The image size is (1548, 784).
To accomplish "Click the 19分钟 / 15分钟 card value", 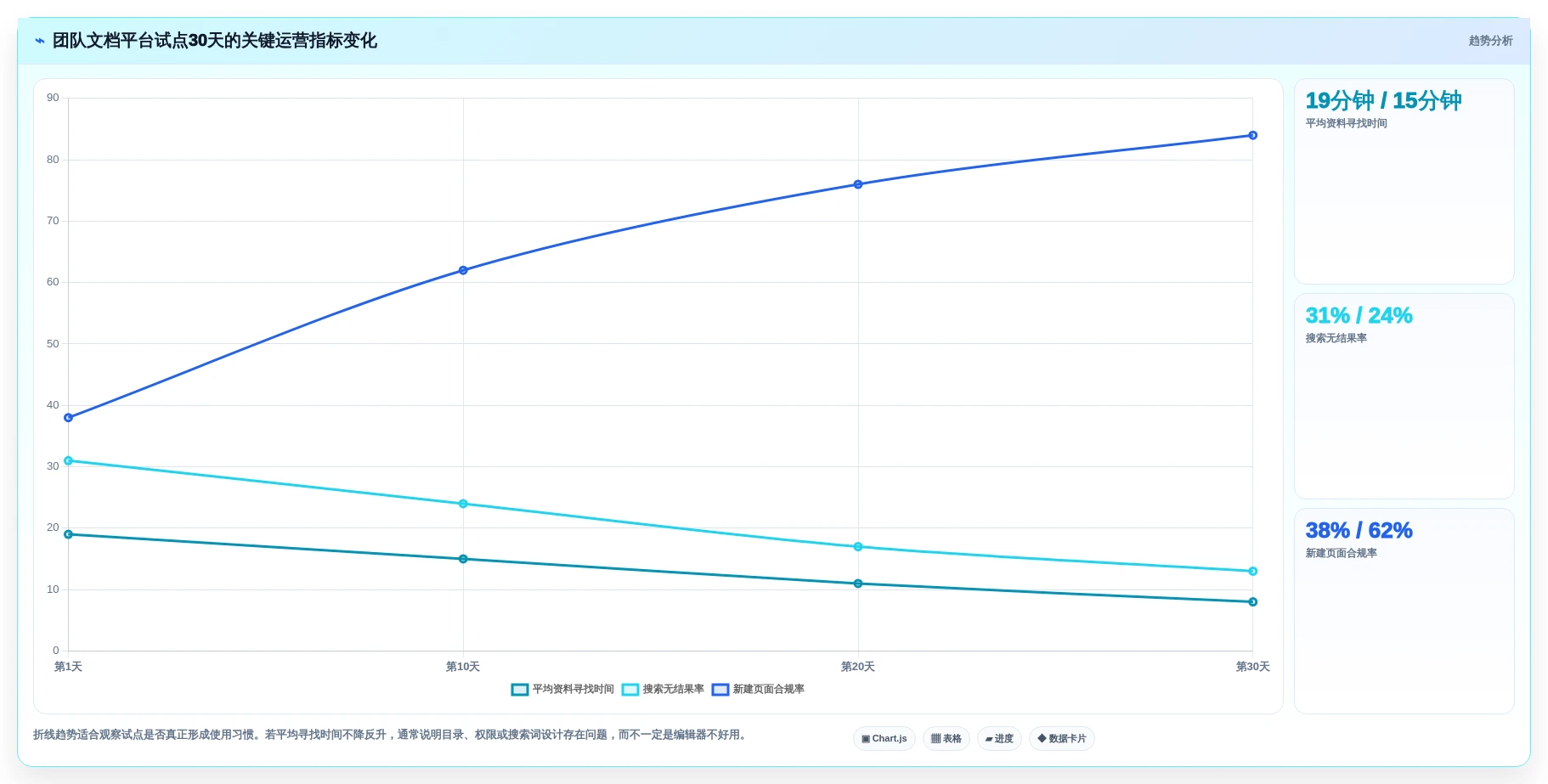I will [x=1383, y=100].
